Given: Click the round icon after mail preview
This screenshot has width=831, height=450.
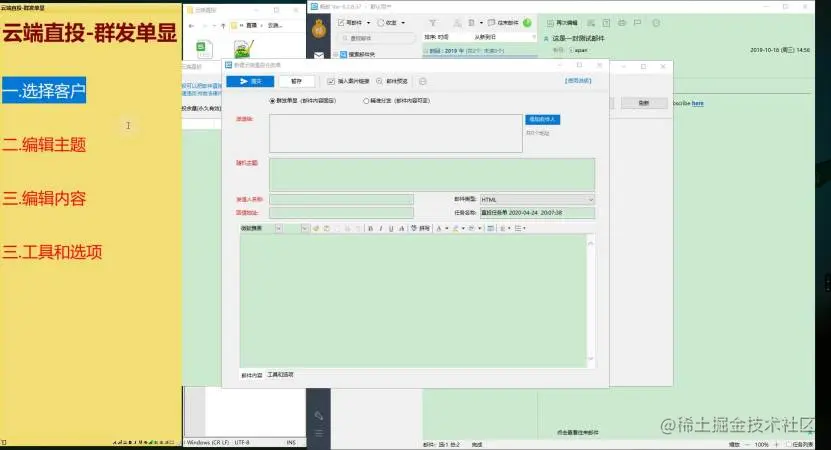Looking at the screenshot, I should (422, 81).
